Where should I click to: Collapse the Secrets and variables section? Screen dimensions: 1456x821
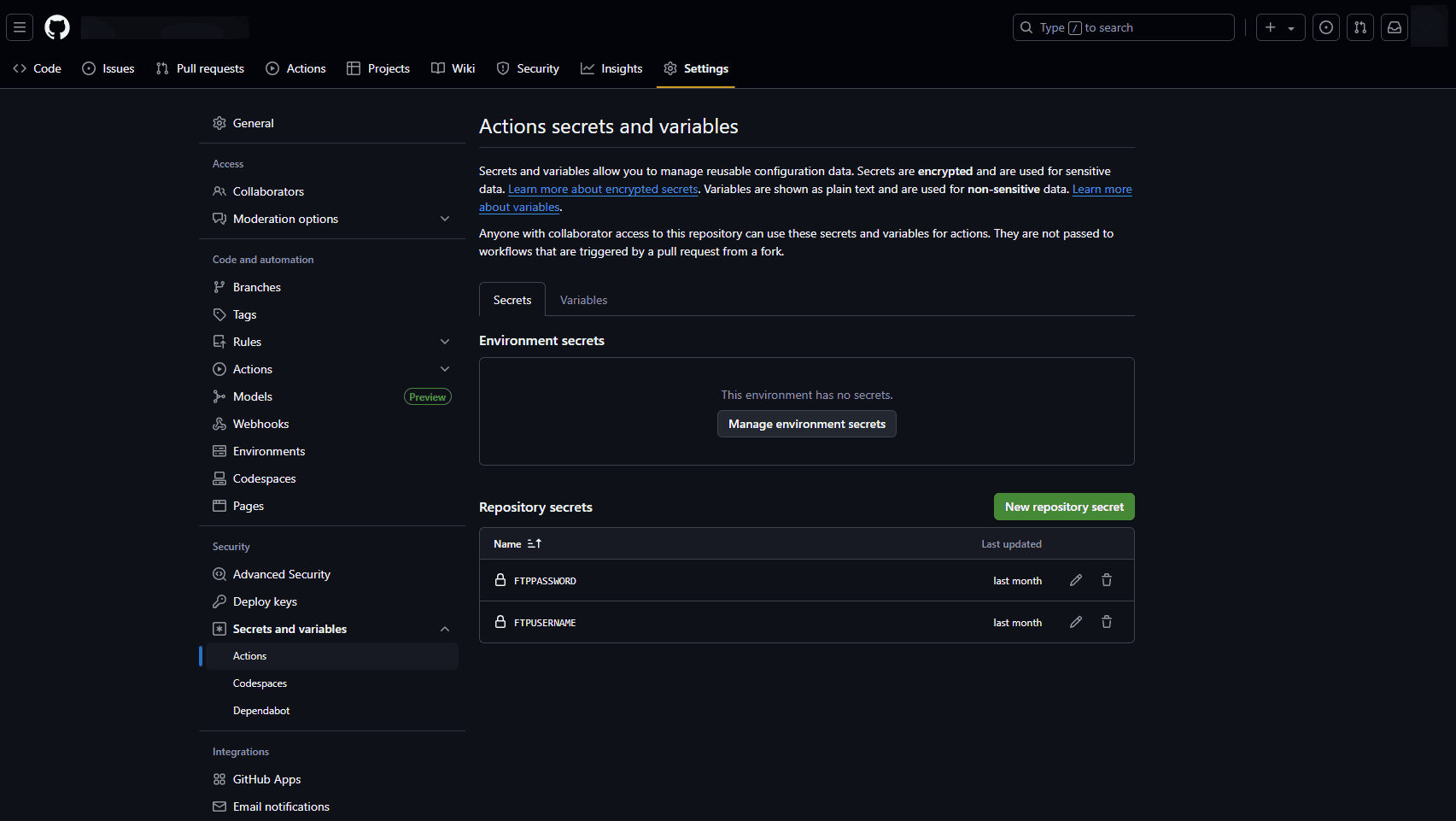click(x=445, y=629)
